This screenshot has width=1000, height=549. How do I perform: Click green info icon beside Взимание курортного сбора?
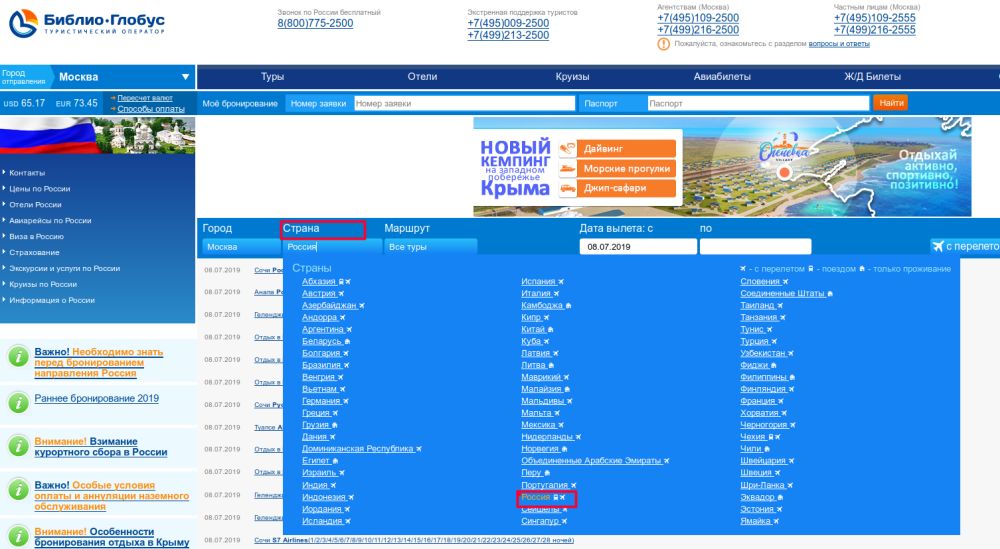coord(16,446)
